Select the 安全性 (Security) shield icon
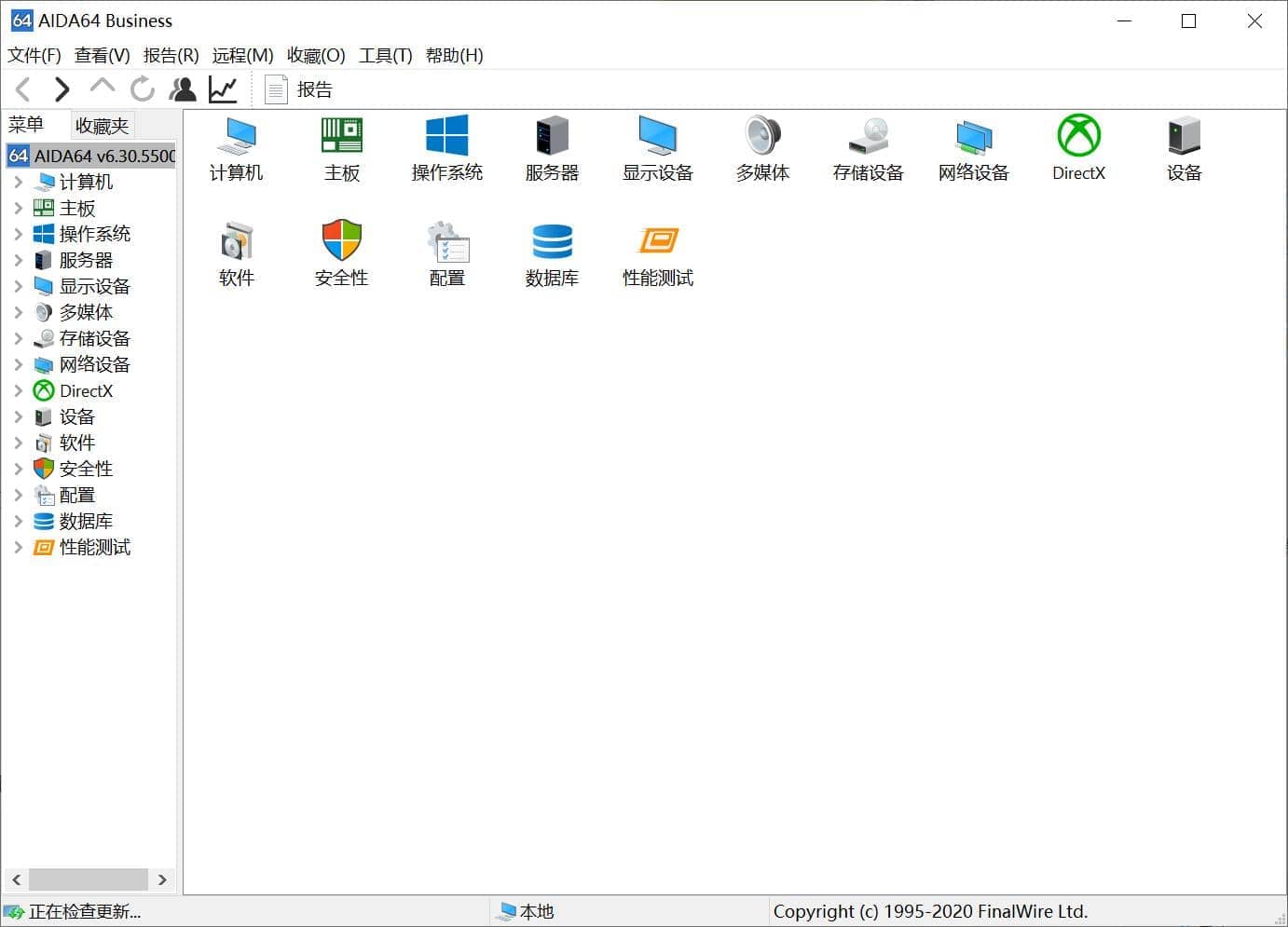The height and width of the screenshot is (927, 1288). click(341, 252)
